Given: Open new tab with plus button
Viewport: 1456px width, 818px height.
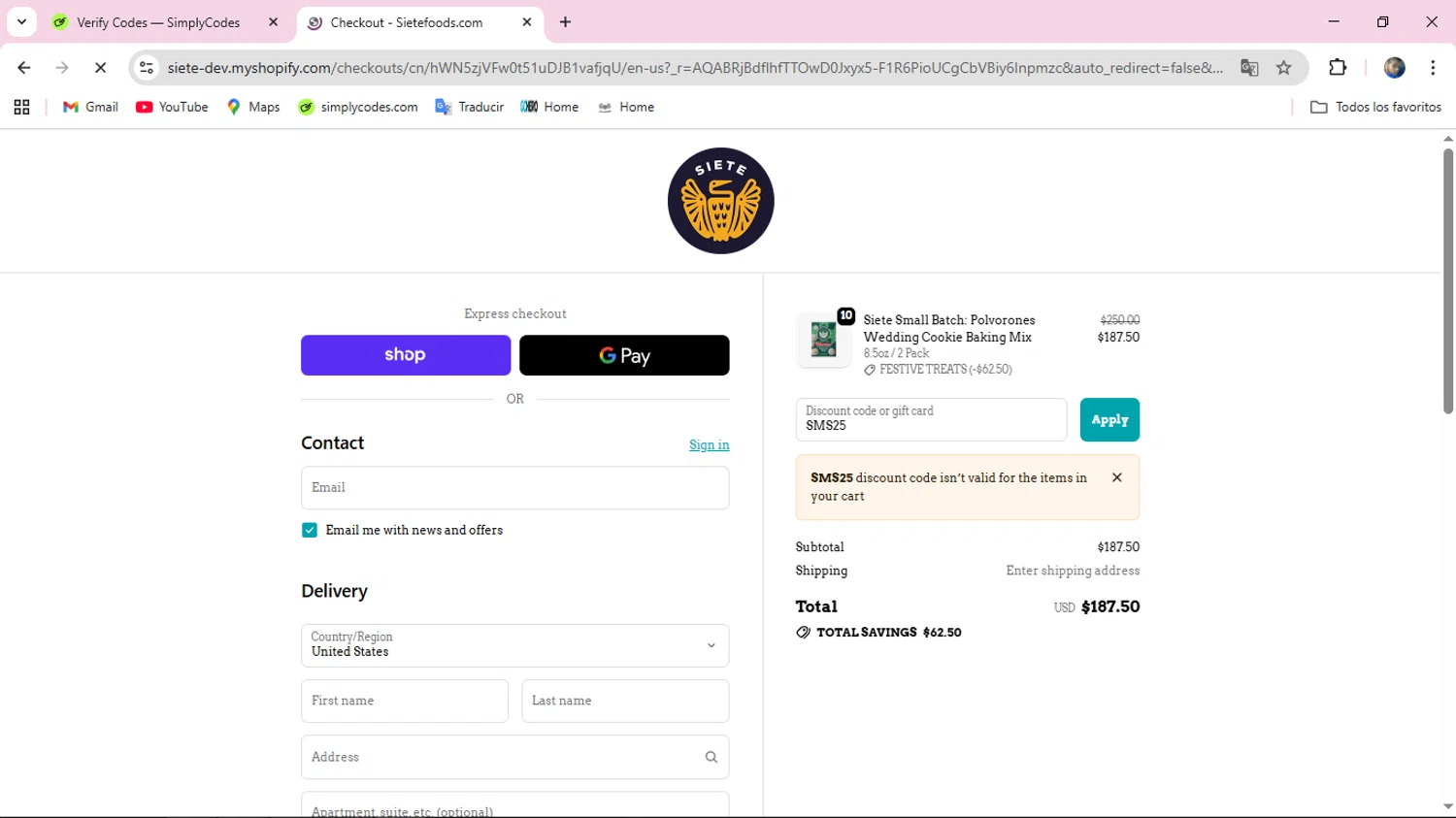Looking at the screenshot, I should [565, 22].
